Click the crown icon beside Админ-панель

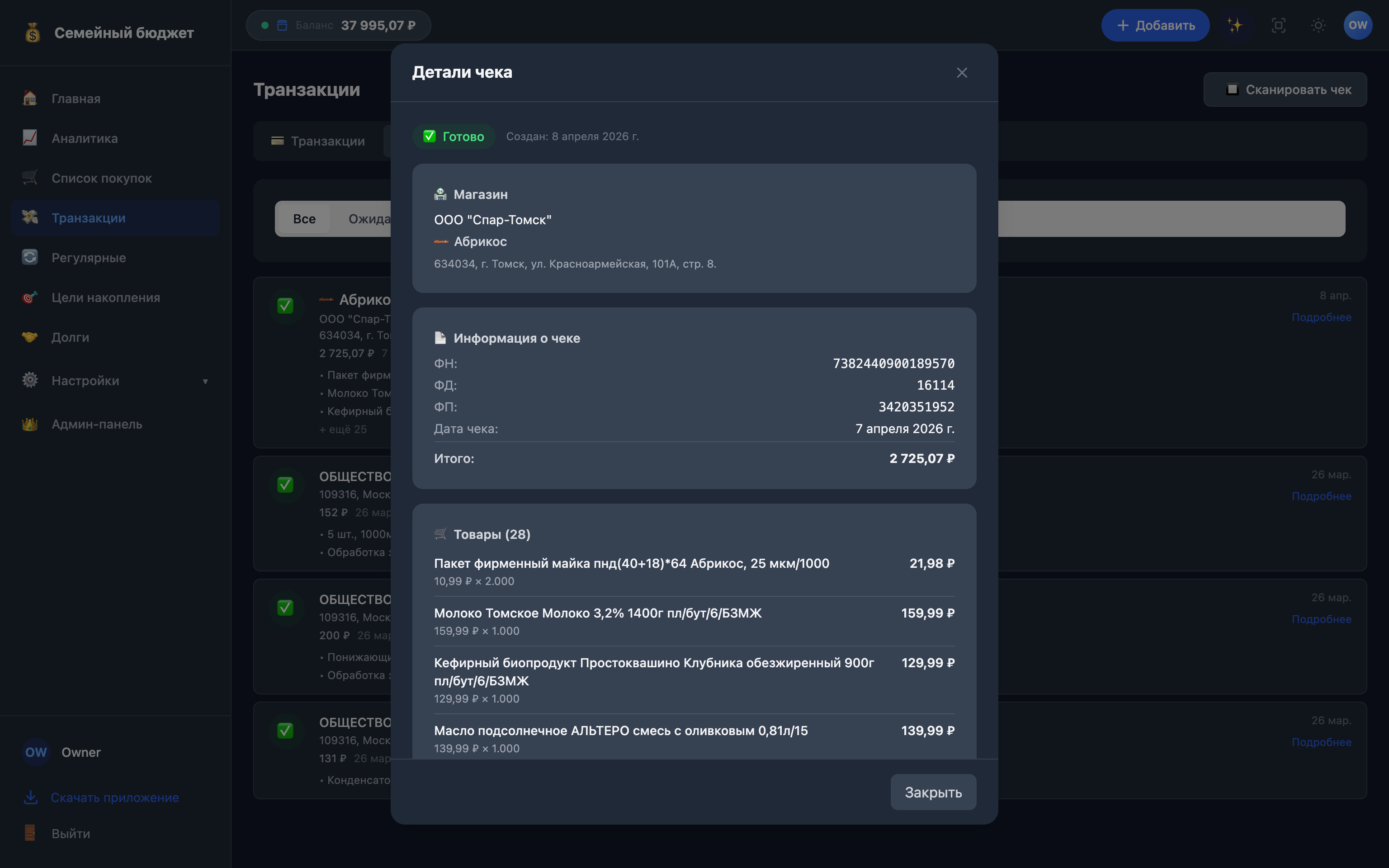pyautogui.click(x=30, y=424)
